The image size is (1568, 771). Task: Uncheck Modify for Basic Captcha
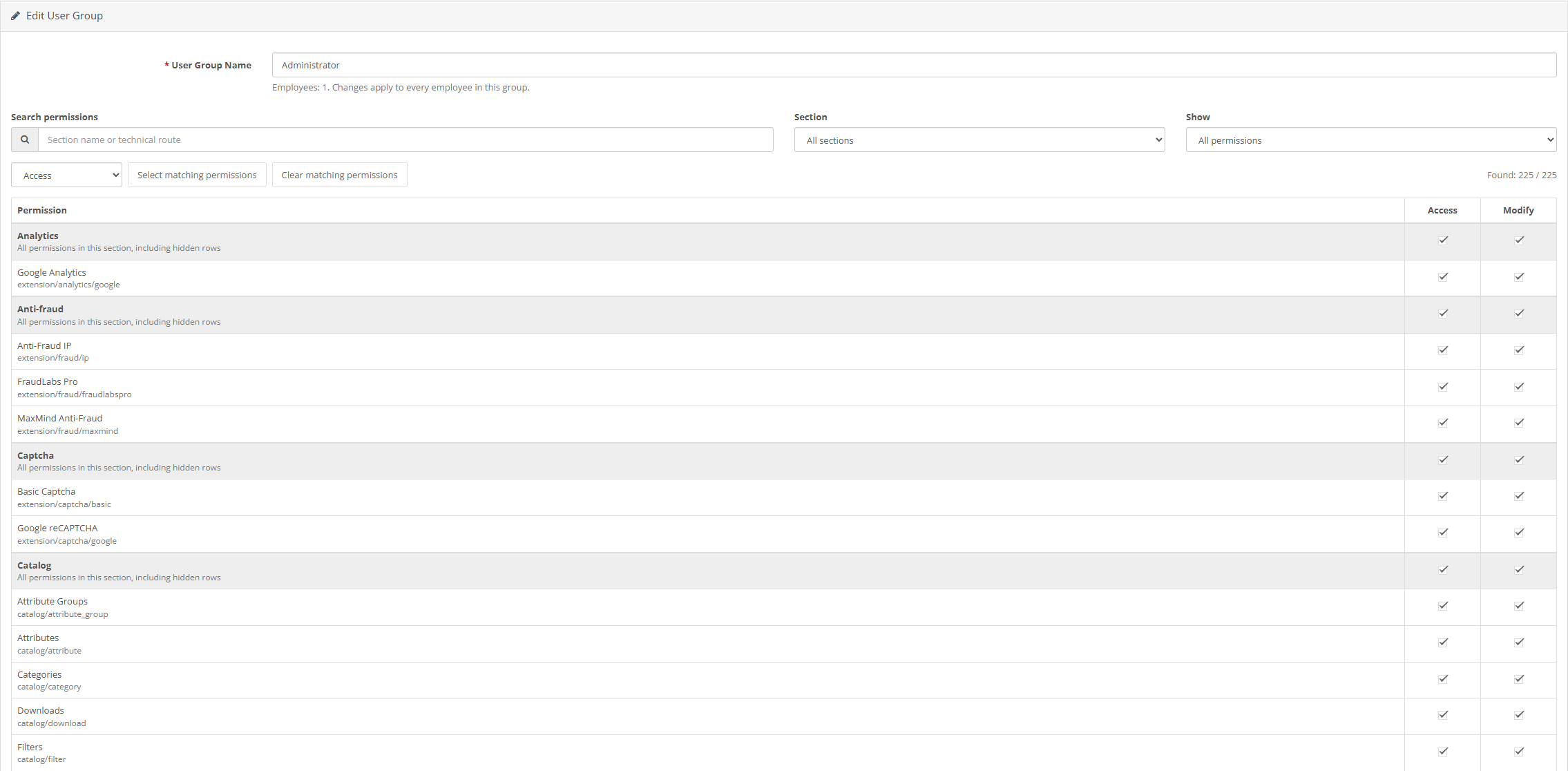pyautogui.click(x=1519, y=496)
